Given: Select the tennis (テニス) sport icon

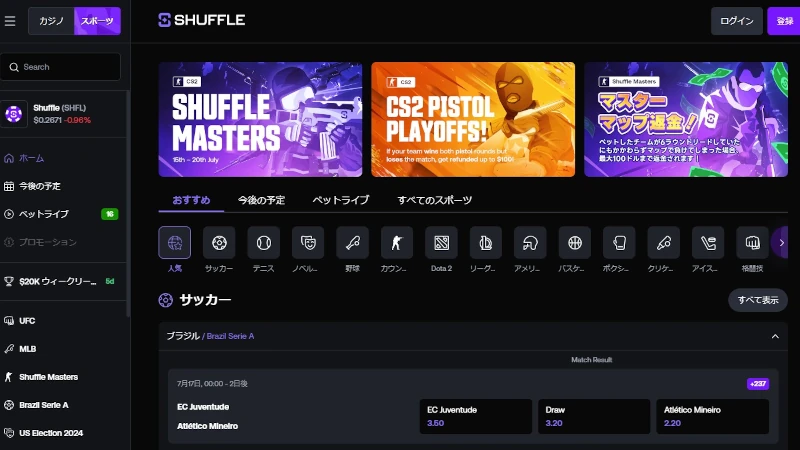Looking at the screenshot, I should pyautogui.click(x=264, y=242).
